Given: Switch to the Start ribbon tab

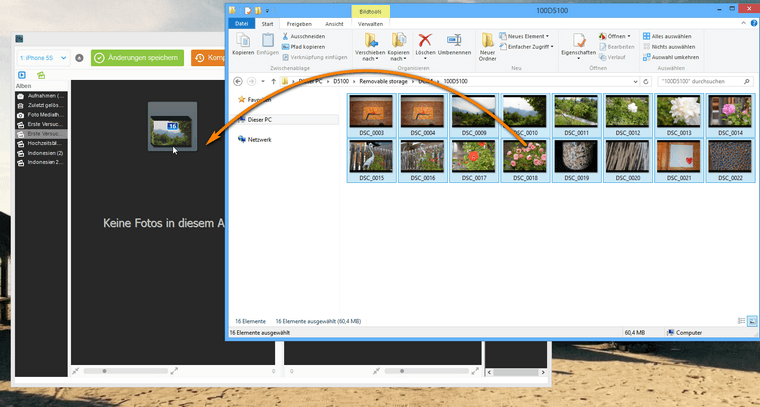Looking at the screenshot, I should tap(268, 24).
